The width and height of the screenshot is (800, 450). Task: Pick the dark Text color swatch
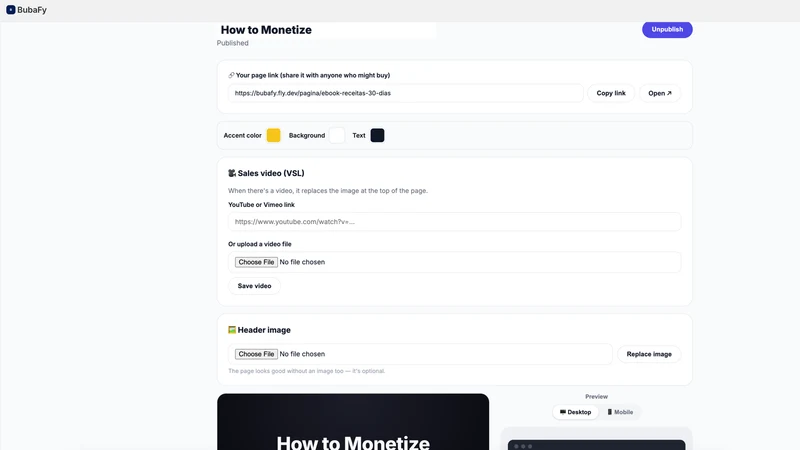coord(377,135)
